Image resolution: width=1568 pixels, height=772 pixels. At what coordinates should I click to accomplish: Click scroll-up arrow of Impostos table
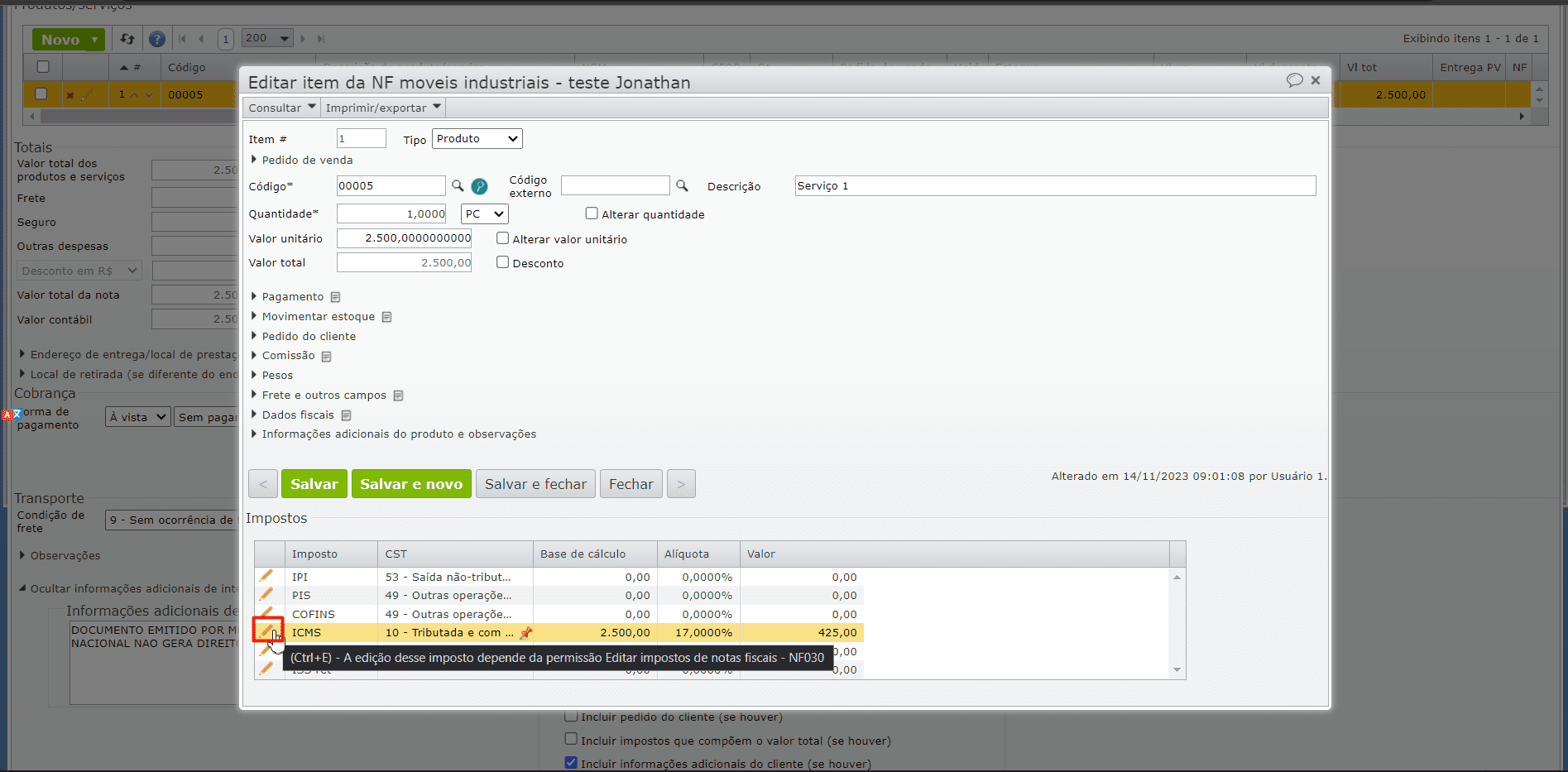(1177, 577)
